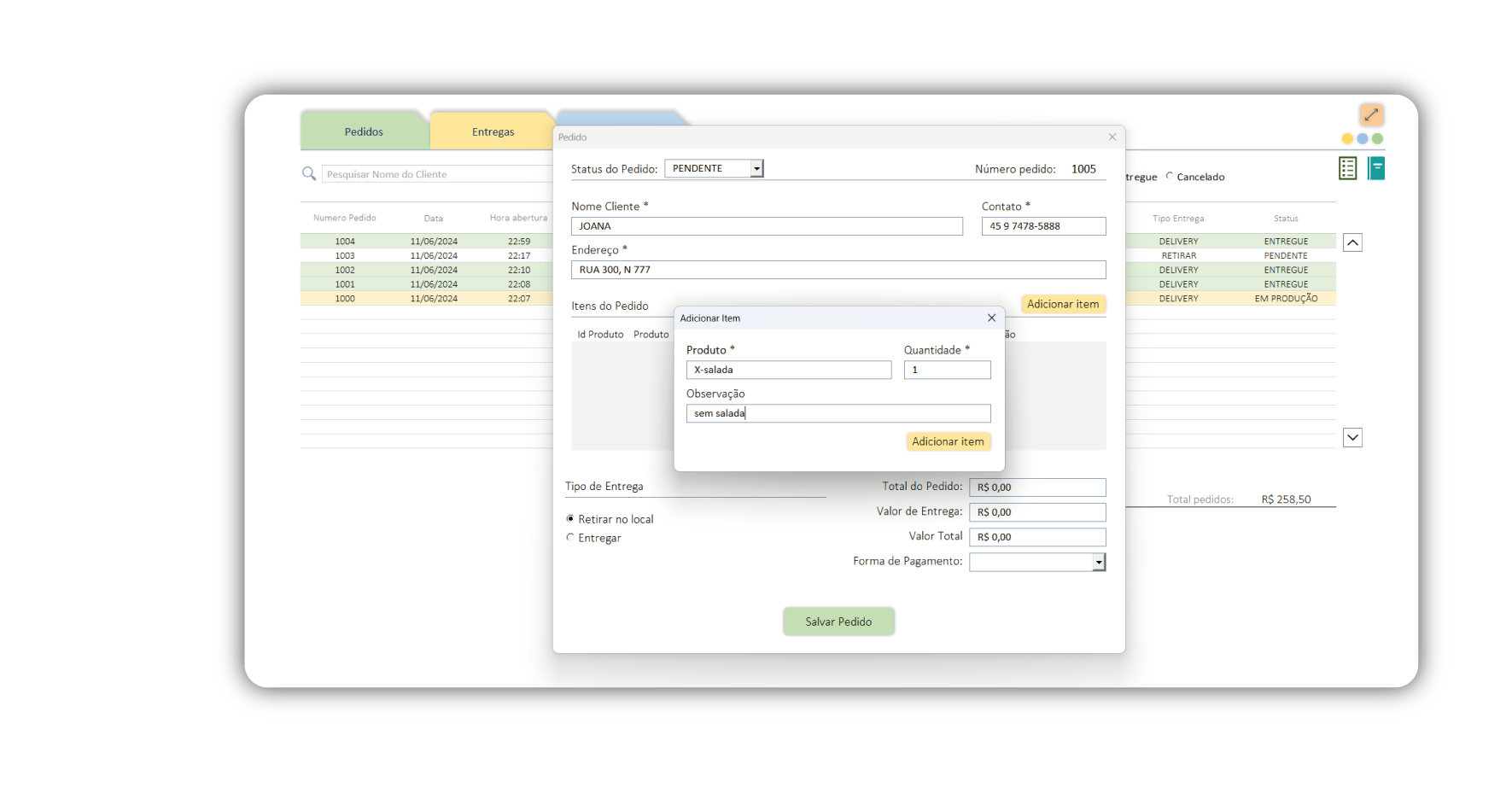Click the orange expand fullscreen icon
This screenshot has height=788, width=1512.
coord(1371,114)
